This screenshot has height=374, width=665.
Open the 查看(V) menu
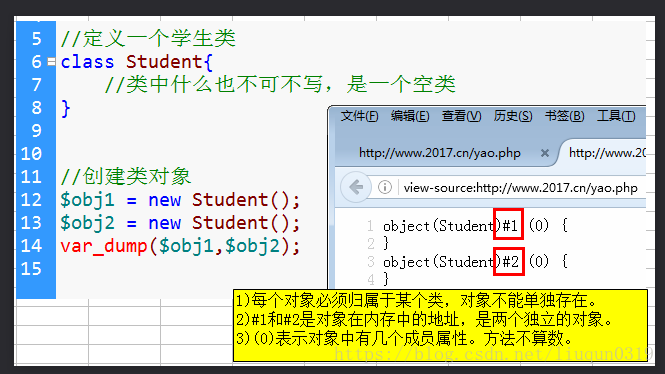[x=461, y=116]
